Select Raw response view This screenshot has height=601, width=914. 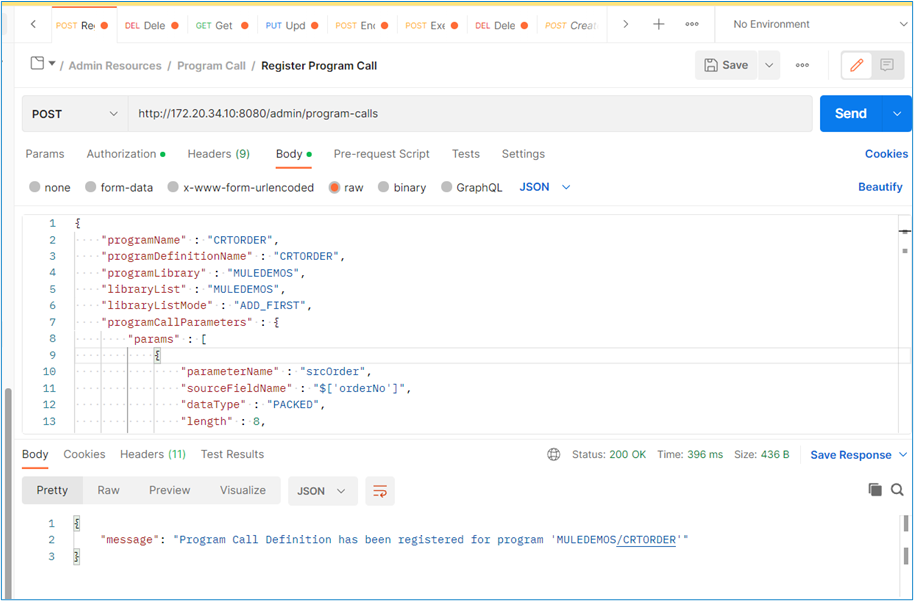(x=108, y=490)
